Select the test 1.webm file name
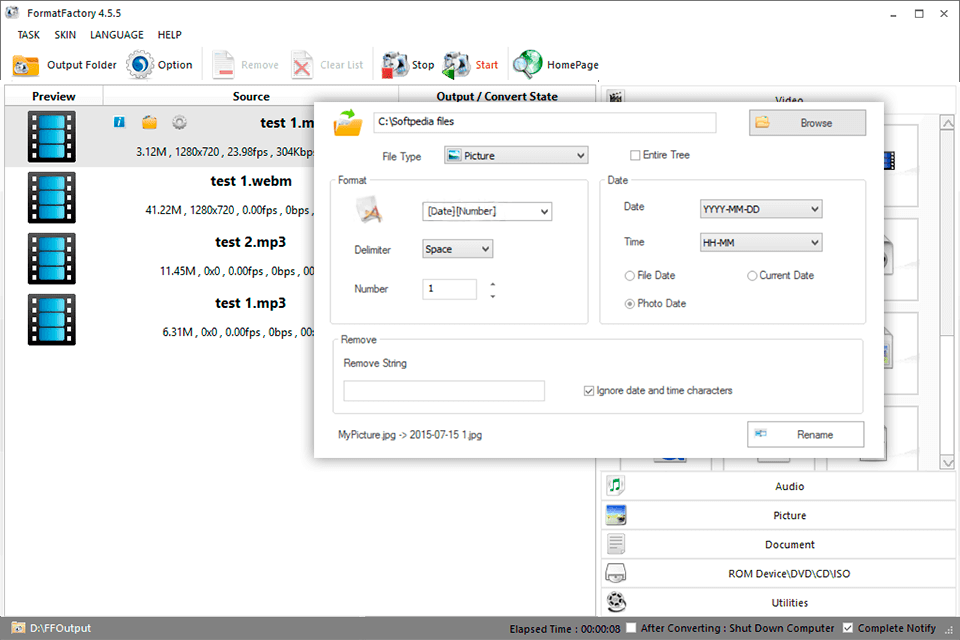 pyautogui.click(x=251, y=181)
